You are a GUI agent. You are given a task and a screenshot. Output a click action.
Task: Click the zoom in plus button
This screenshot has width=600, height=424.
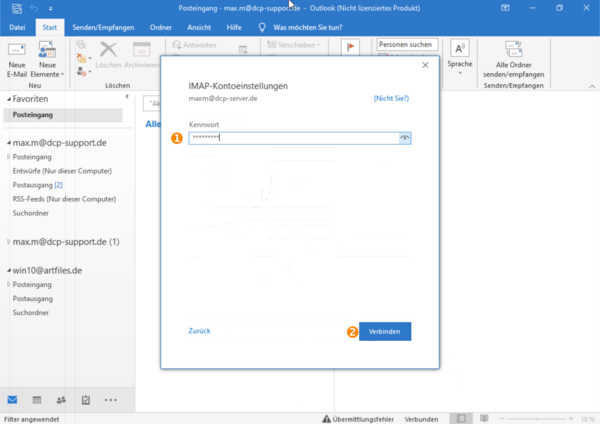571,419
